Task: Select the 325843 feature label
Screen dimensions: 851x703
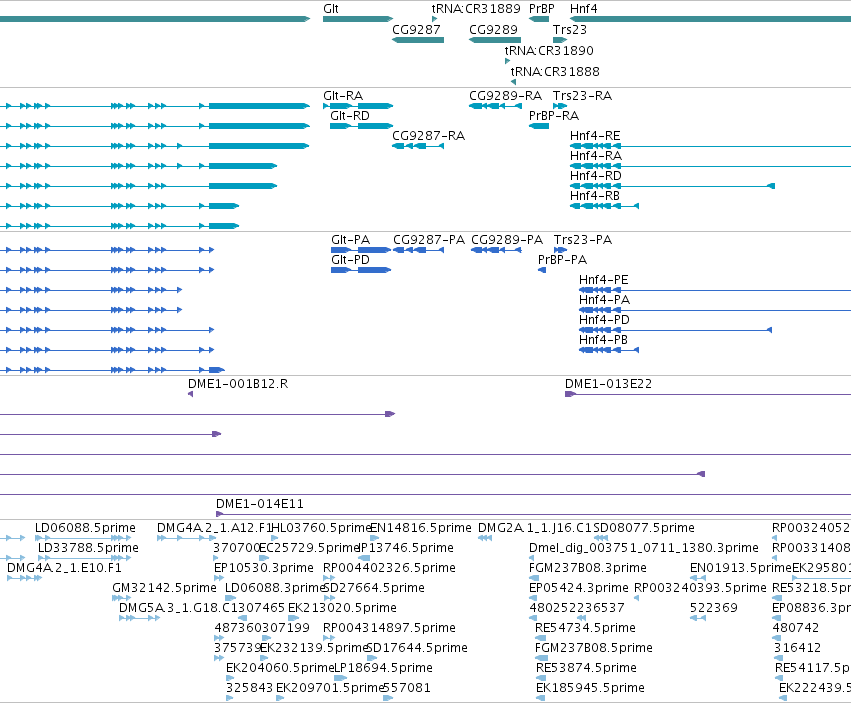Action: tap(250, 688)
